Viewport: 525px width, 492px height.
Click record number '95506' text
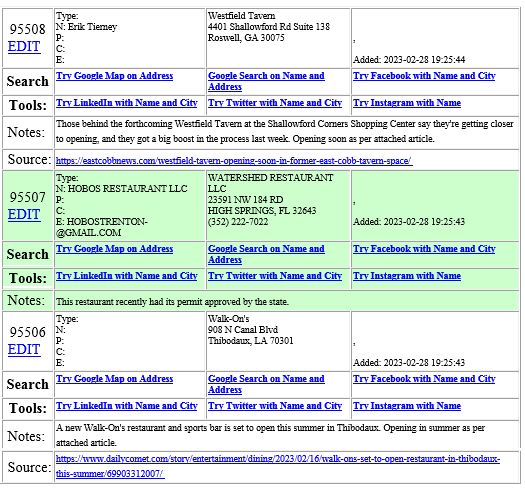tap(27, 332)
